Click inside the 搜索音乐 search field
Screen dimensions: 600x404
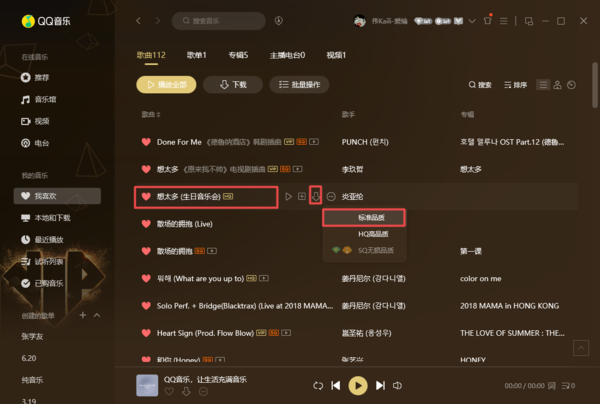point(218,21)
